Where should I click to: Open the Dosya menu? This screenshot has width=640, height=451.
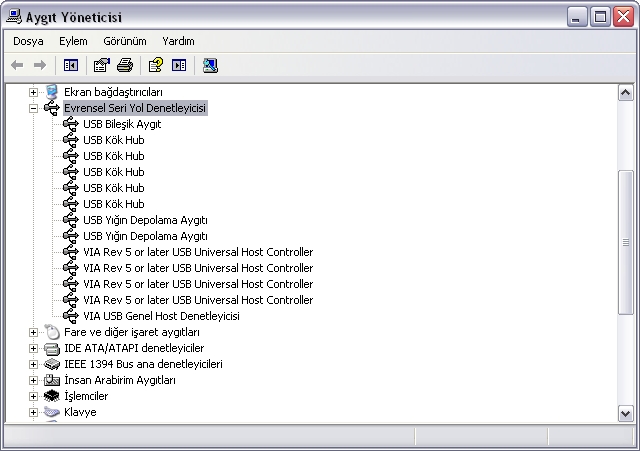tap(28, 41)
